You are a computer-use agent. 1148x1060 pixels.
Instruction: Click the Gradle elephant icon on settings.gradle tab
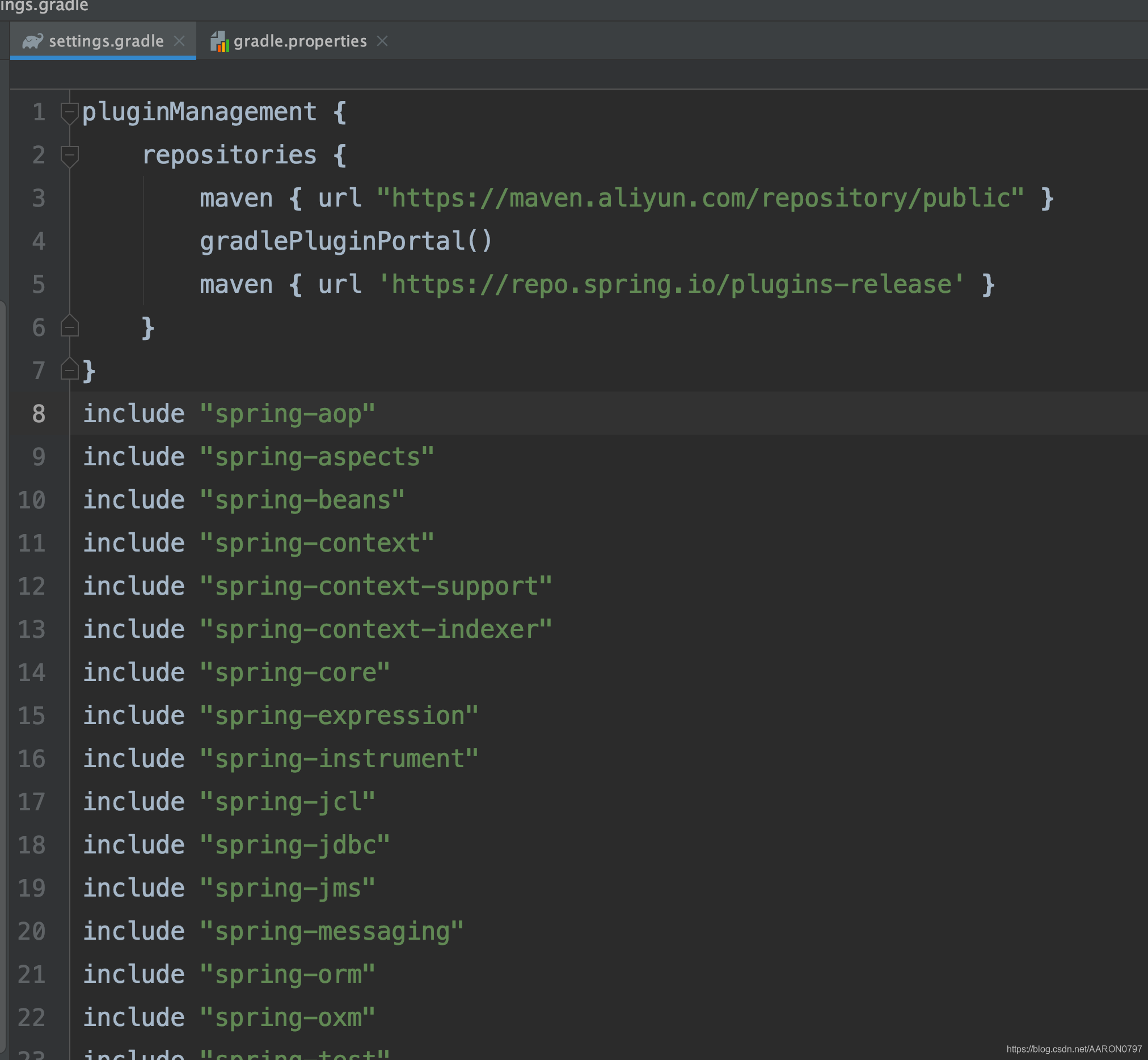coord(32,41)
